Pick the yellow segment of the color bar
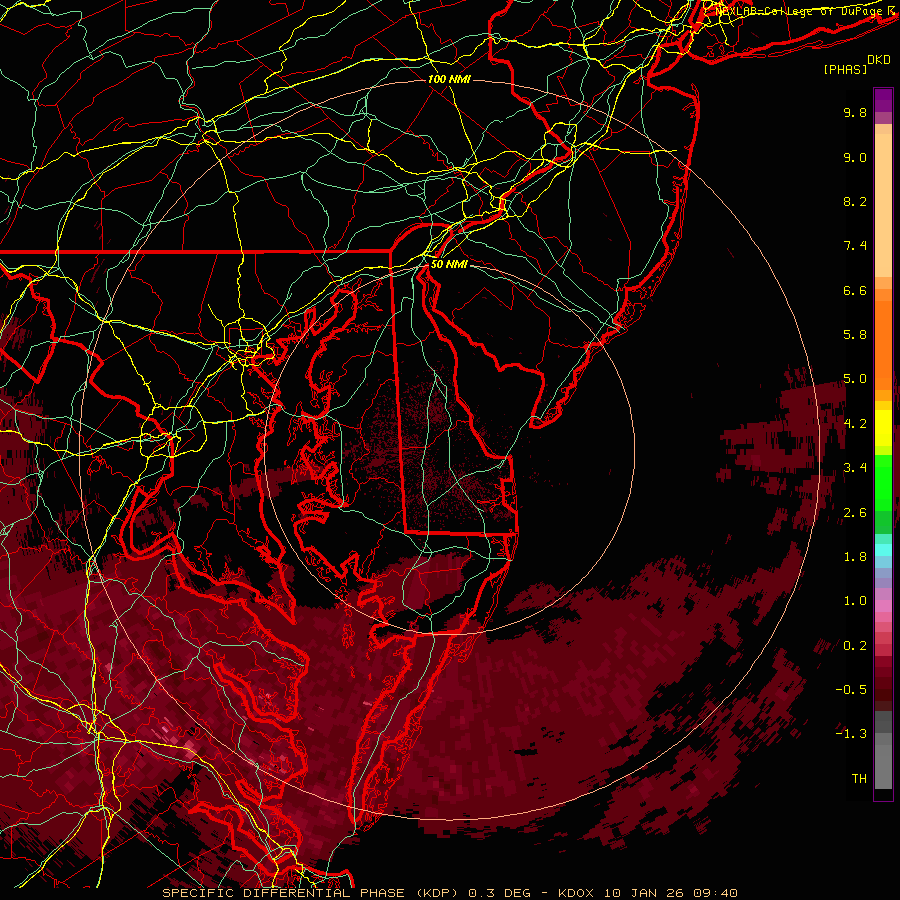The width and height of the screenshot is (900, 900). pos(883,428)
